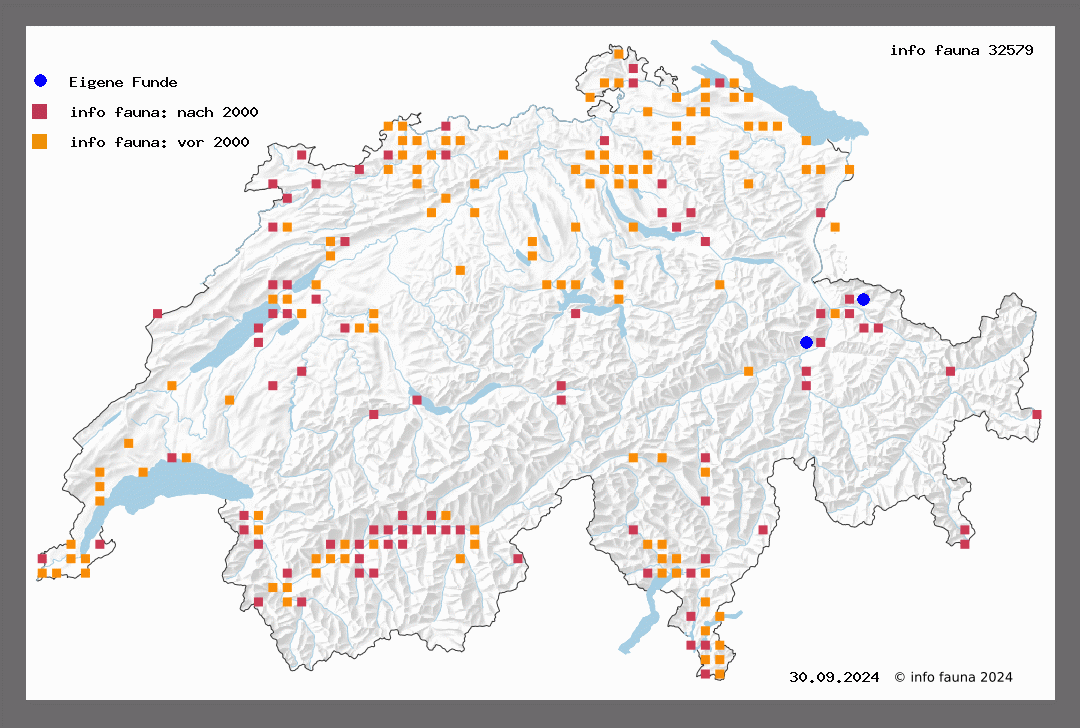Click Lake Maggiore in the south
Screen dimensions: 1080x728
[640, 625]
